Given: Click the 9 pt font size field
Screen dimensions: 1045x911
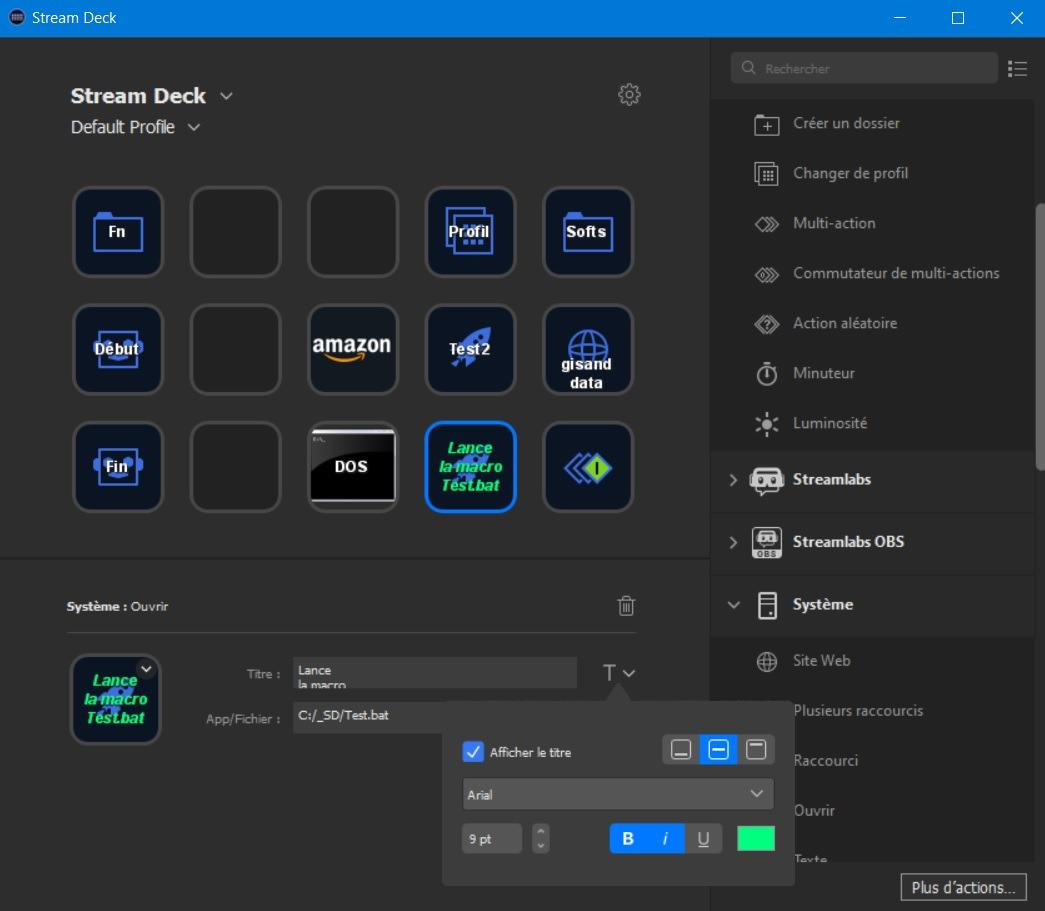Looking at the screenshot, I should pyautogui.click(x=492, y=838).
